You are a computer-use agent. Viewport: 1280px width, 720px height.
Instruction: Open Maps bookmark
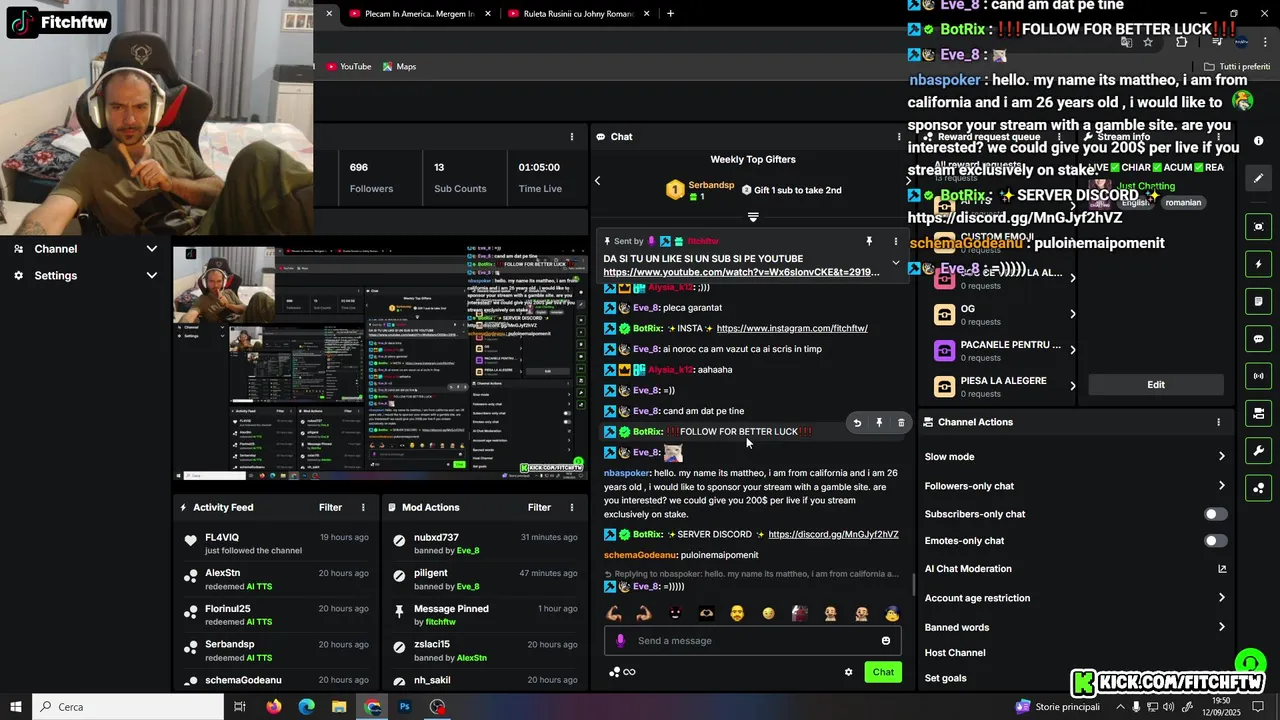pyautogui.click(x=398, y=67)
